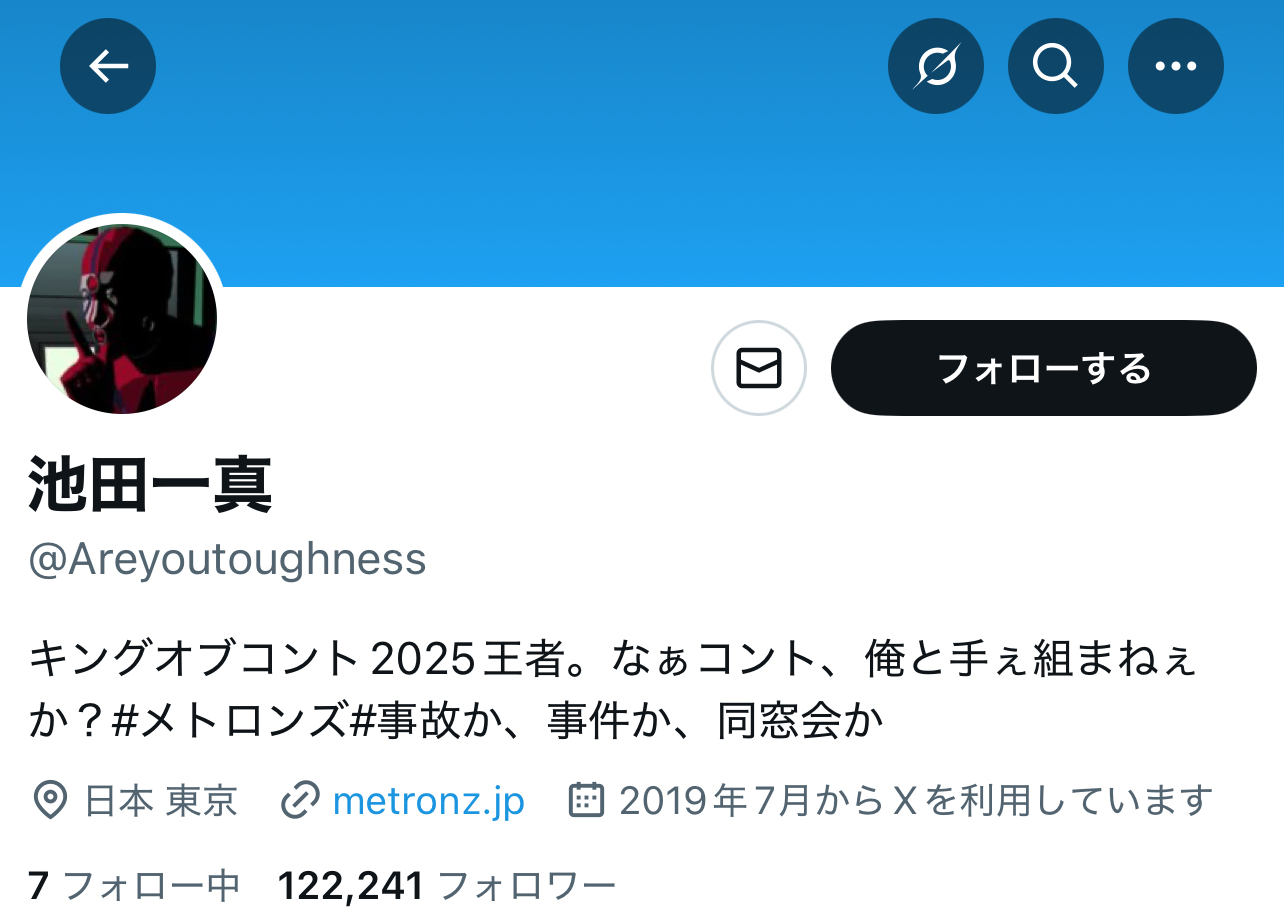
Task: Open the metronz.jp website link
Action: [429, 801]
